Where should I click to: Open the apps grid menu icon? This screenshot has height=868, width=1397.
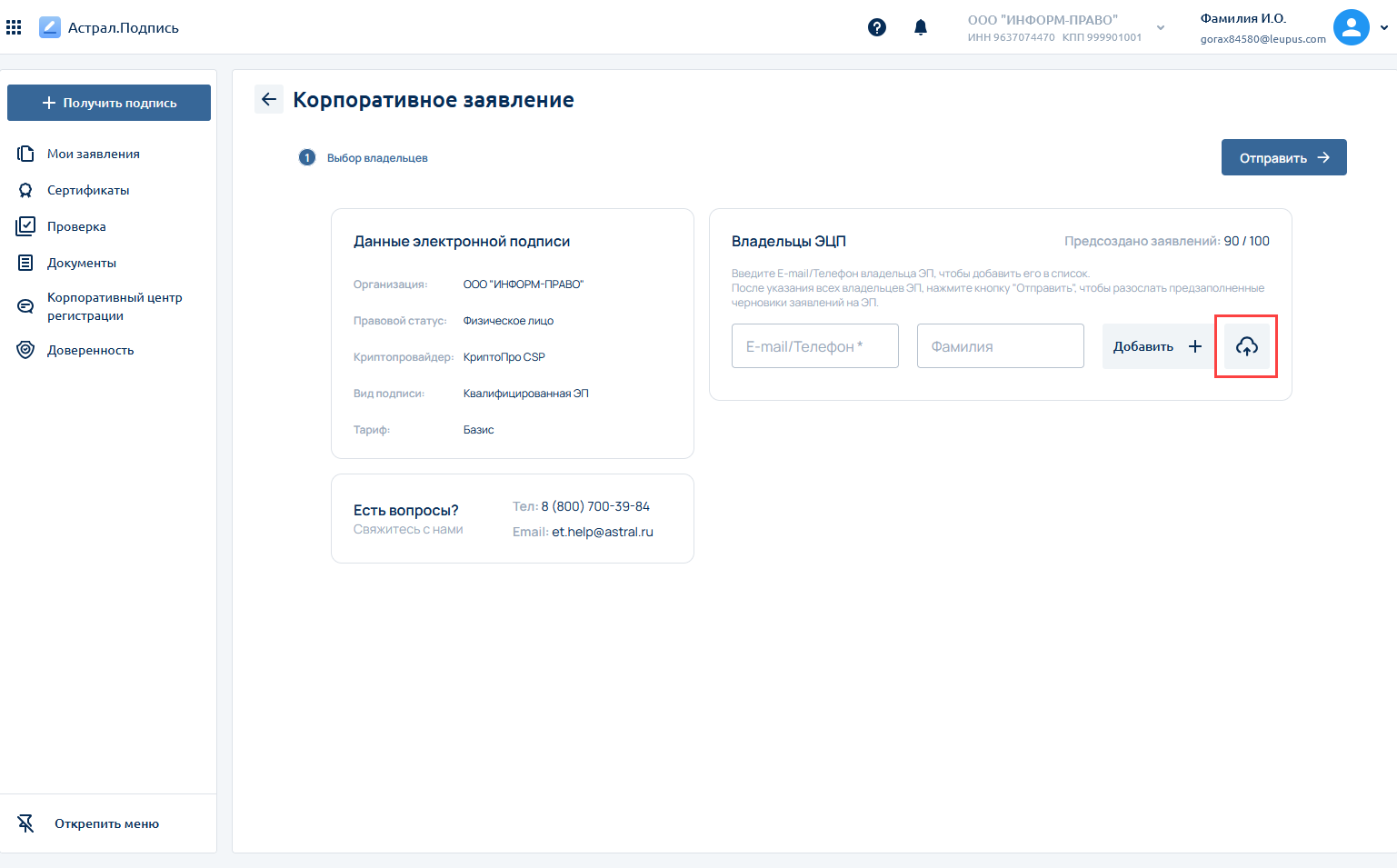pos(14,27)
